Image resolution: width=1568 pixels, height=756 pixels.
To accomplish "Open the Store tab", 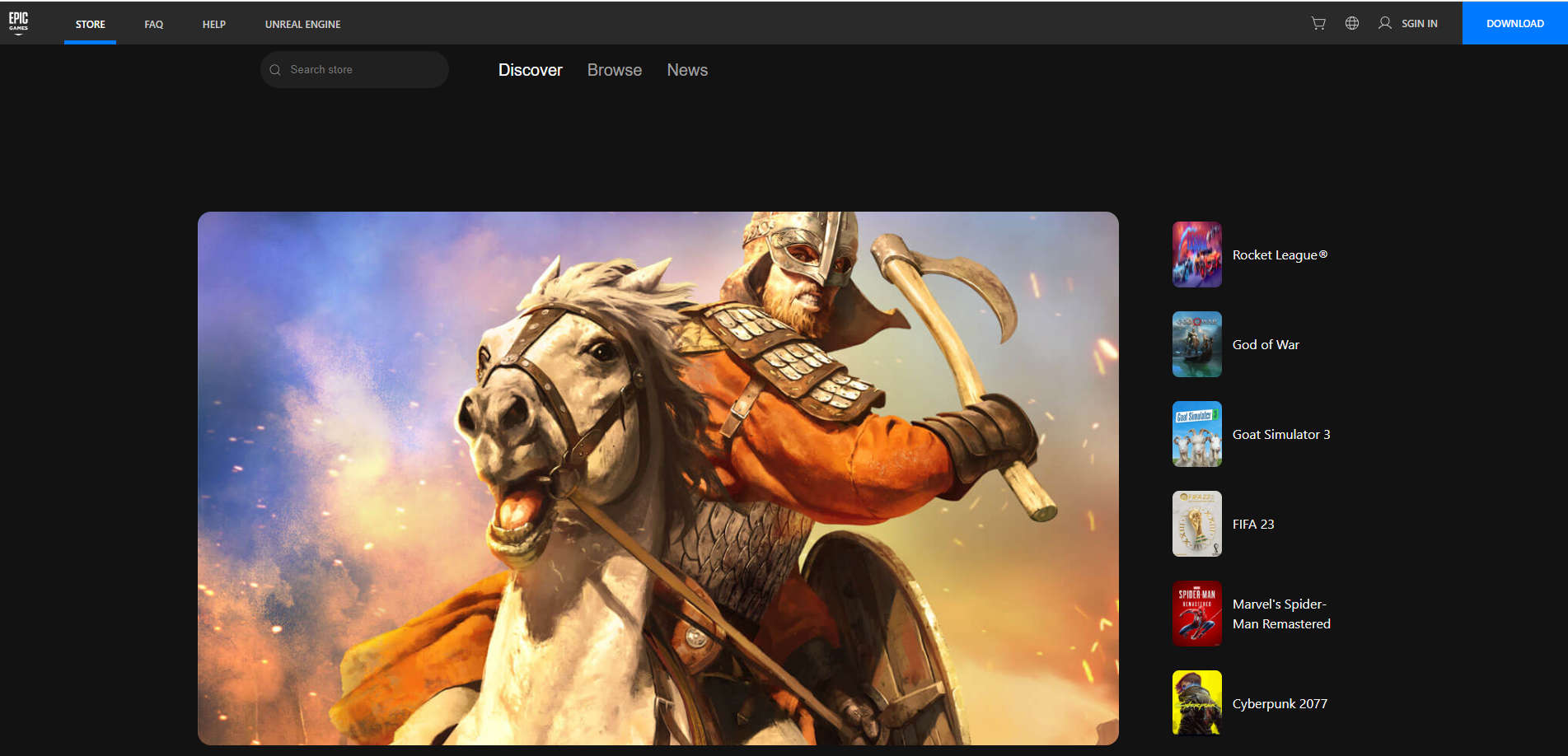I will pos(91,24).
